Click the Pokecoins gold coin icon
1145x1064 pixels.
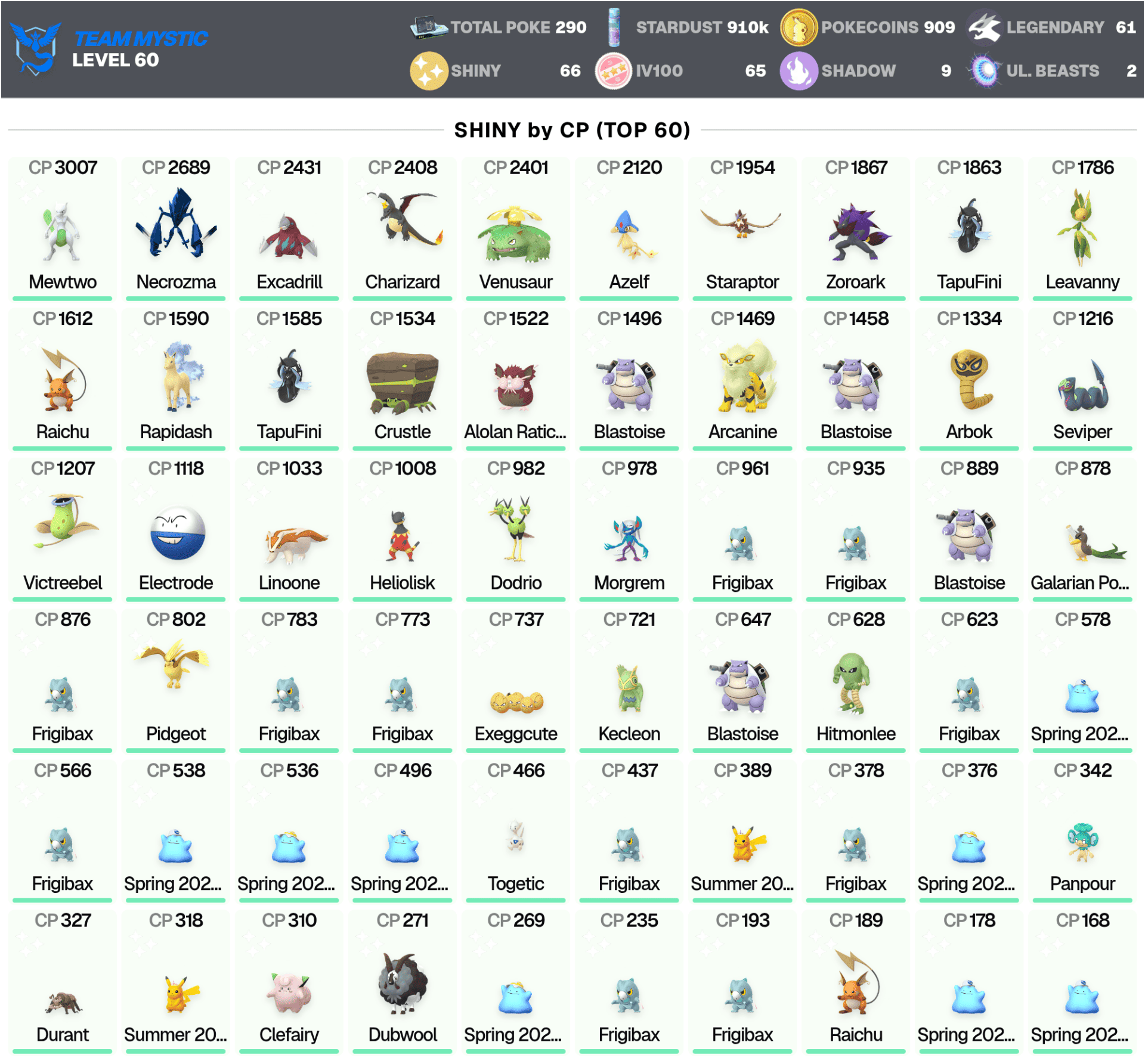(799, 27)
